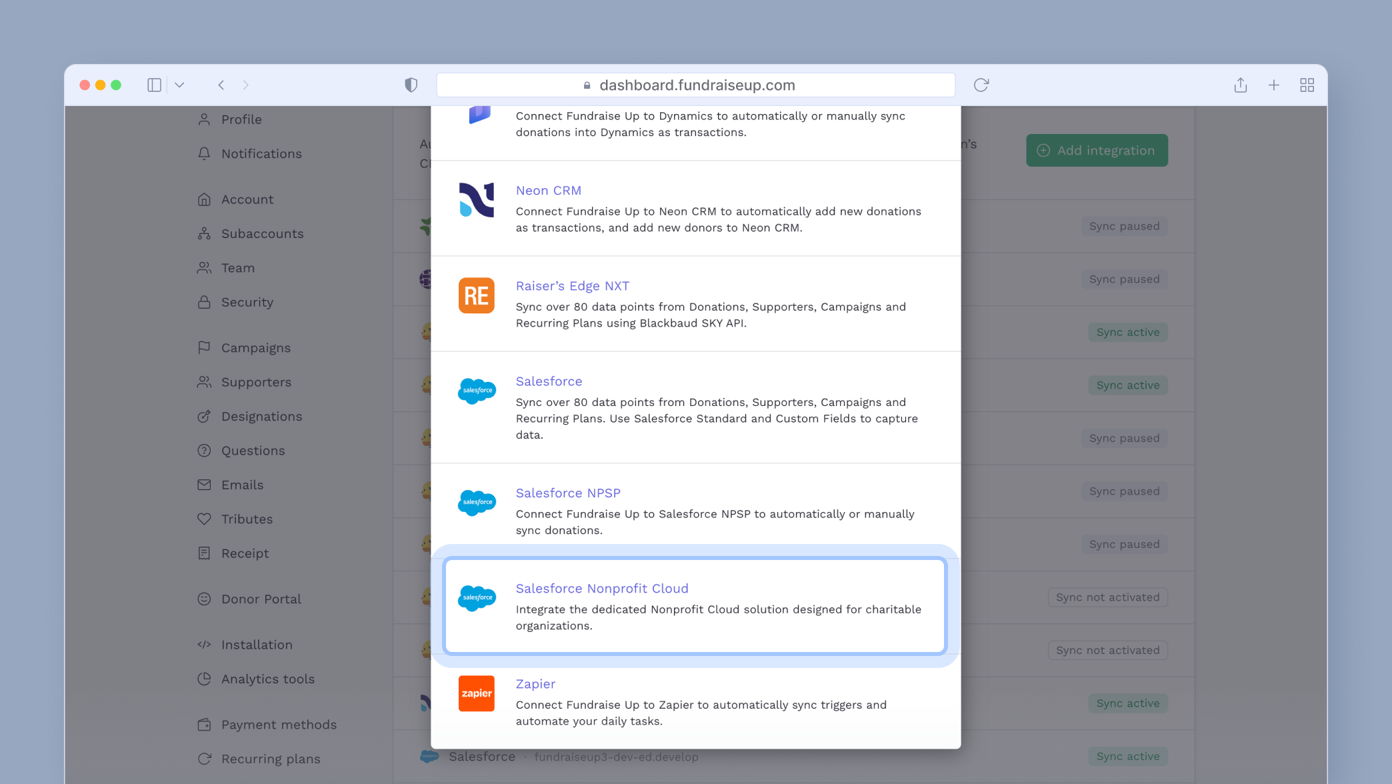Image resolution: width=1392 pixels, height=784 pixels.
Task: Open the Salesforce Nonprofit Cloud link
Action: click(602, 588)
